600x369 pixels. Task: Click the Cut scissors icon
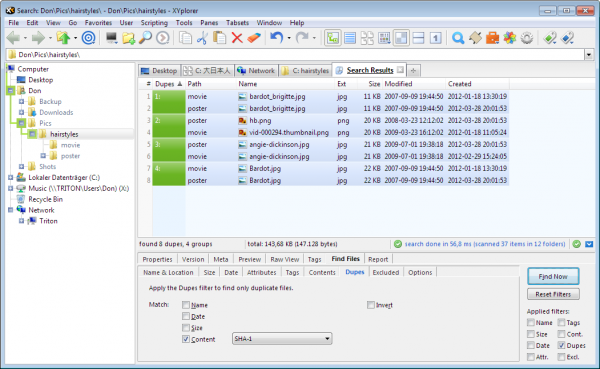click(202, 38)
